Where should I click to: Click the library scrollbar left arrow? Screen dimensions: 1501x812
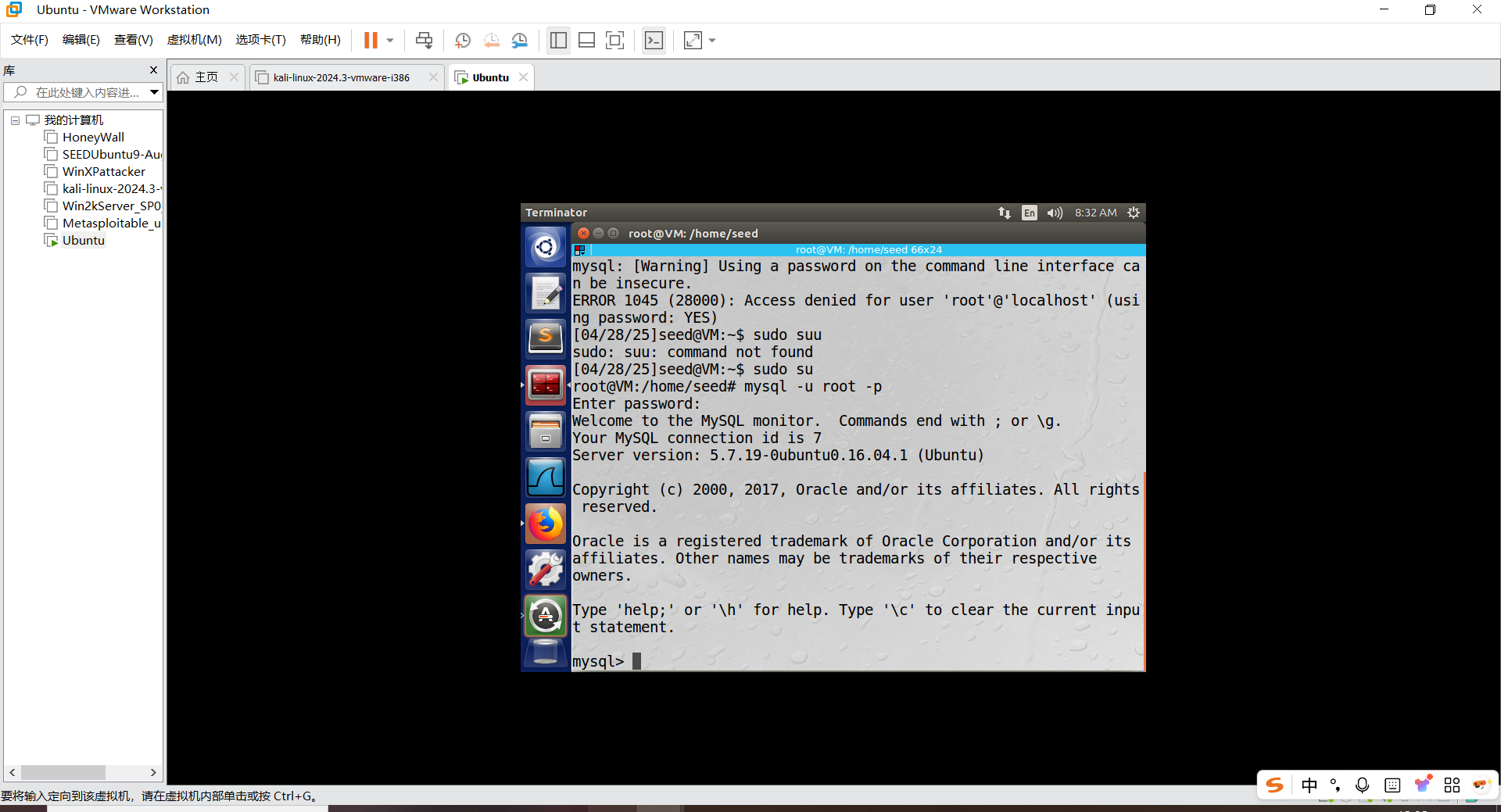point(12,772)
